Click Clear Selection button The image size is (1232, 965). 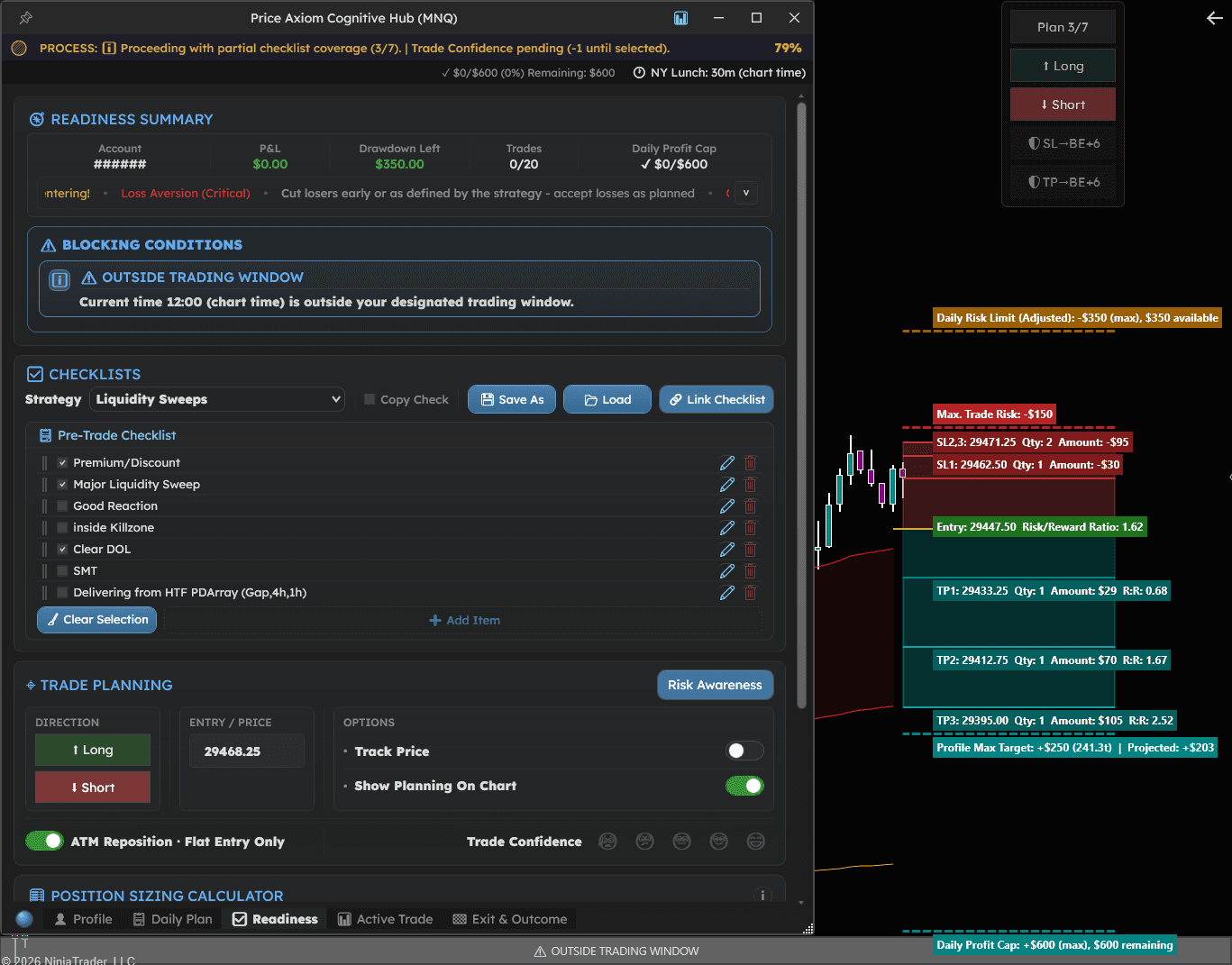click(96, 619)
